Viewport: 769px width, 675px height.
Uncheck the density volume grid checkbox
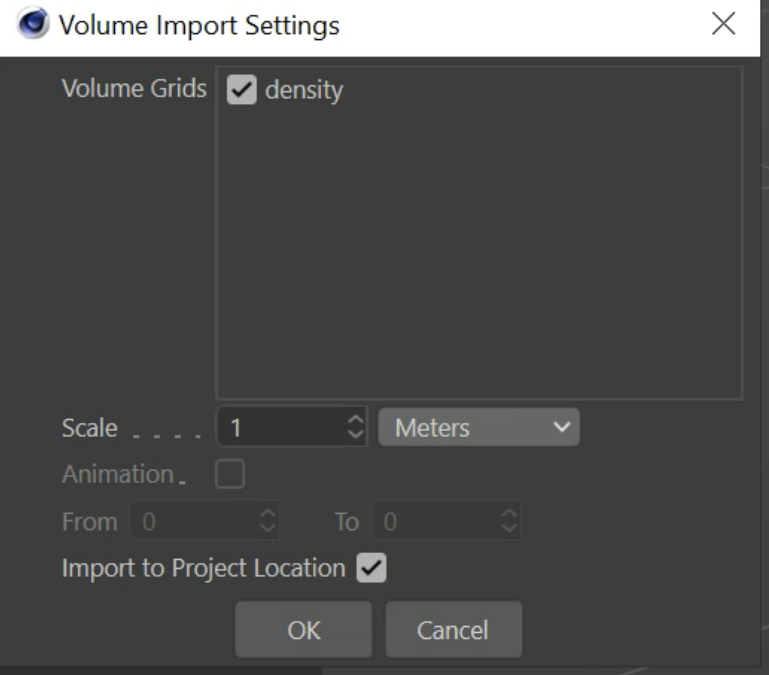point(241,90)
